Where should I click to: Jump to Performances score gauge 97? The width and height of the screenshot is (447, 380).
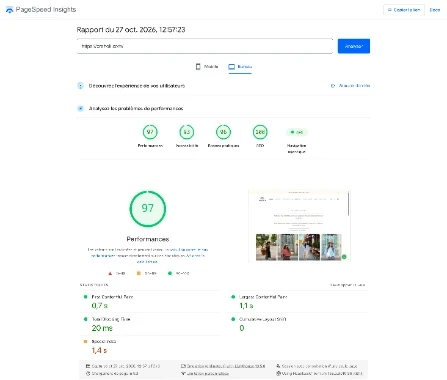[150, 132]
